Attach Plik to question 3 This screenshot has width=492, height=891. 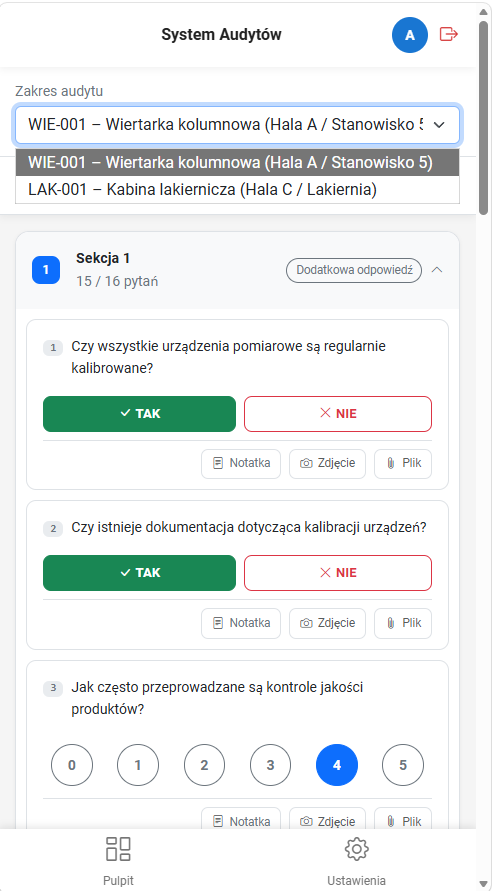[403, 819]
